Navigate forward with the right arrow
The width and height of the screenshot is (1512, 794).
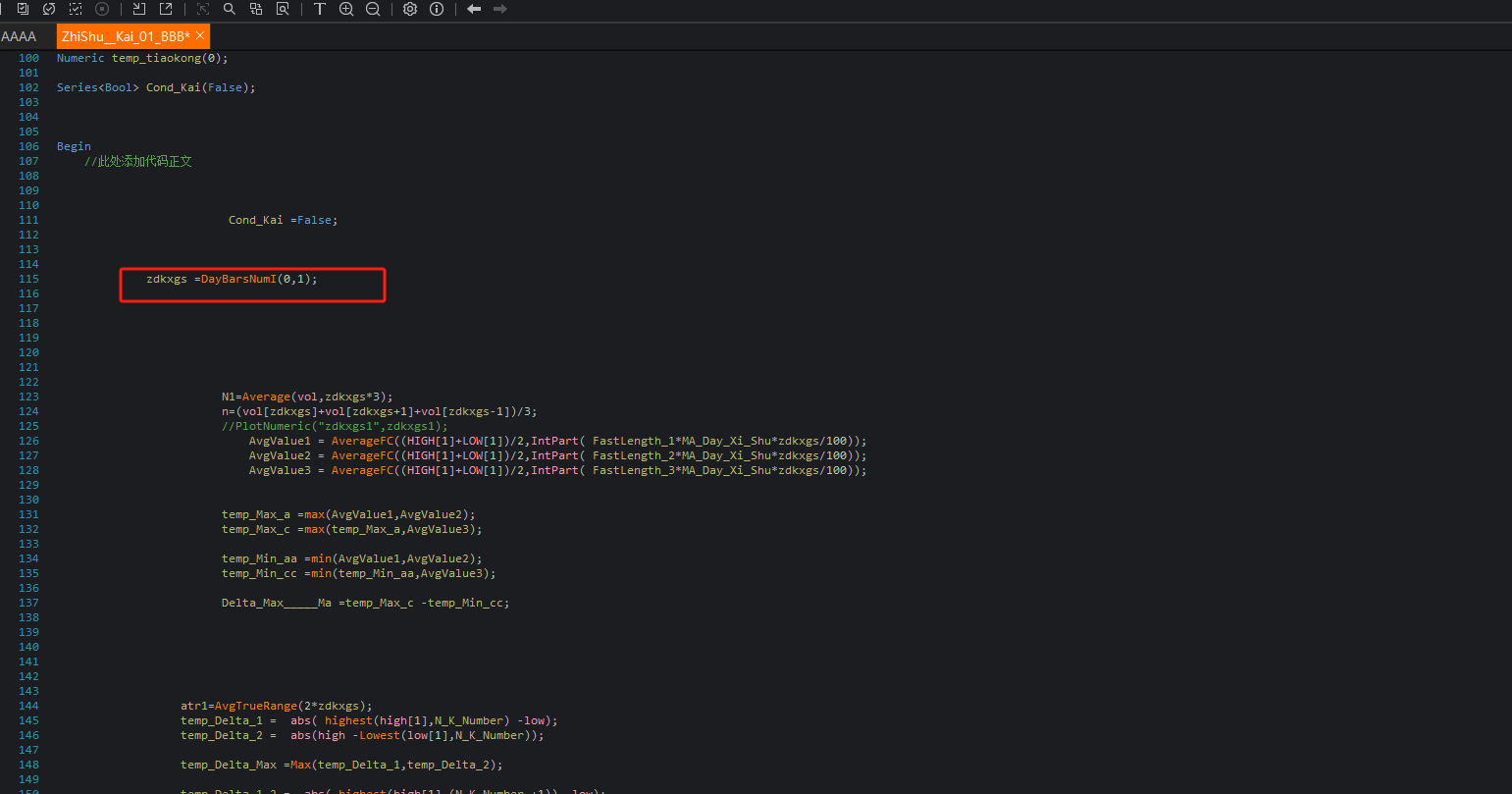(500, 9)
